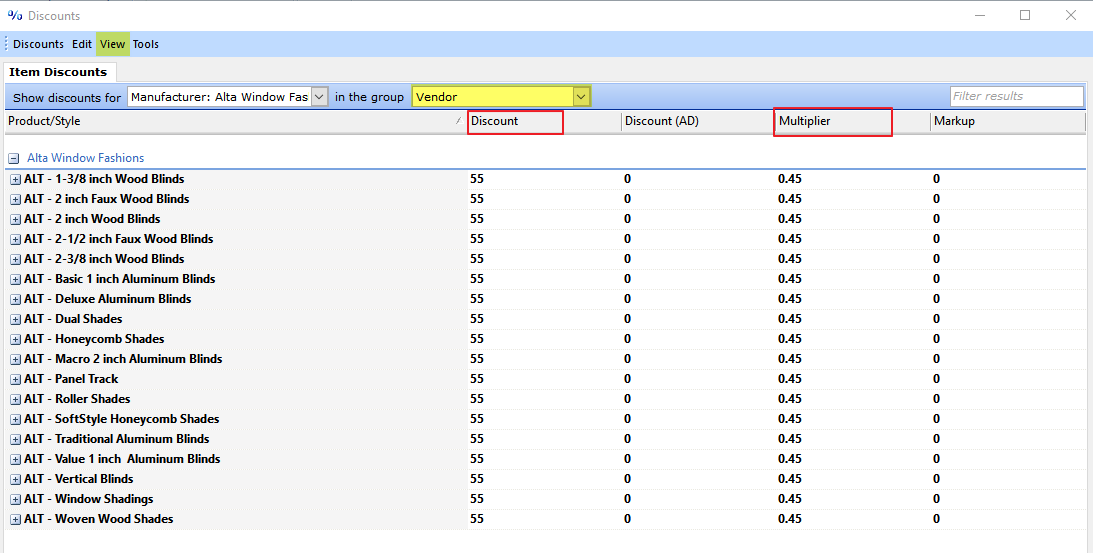Screen dimensions: 1093x553
Task: Open the Discounts menu
Action: 38,44
